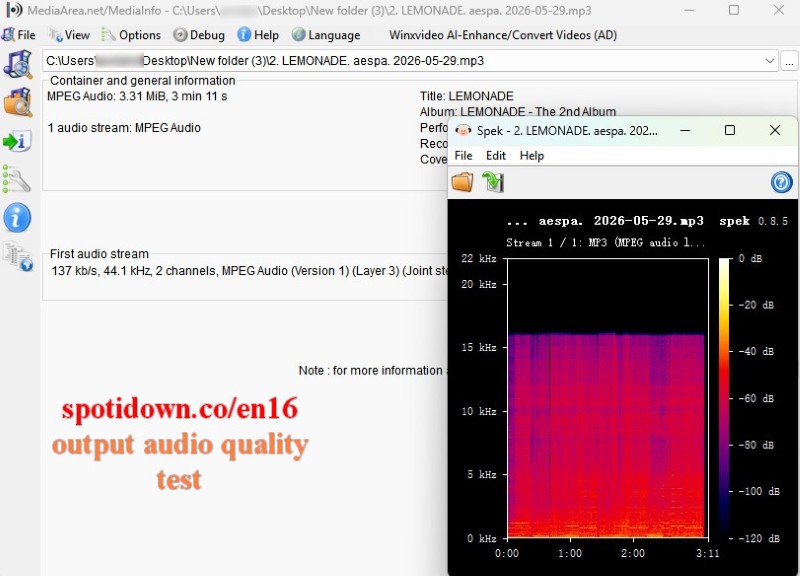Click the '3:11' time axis label in Spek

tap(708, 553)
